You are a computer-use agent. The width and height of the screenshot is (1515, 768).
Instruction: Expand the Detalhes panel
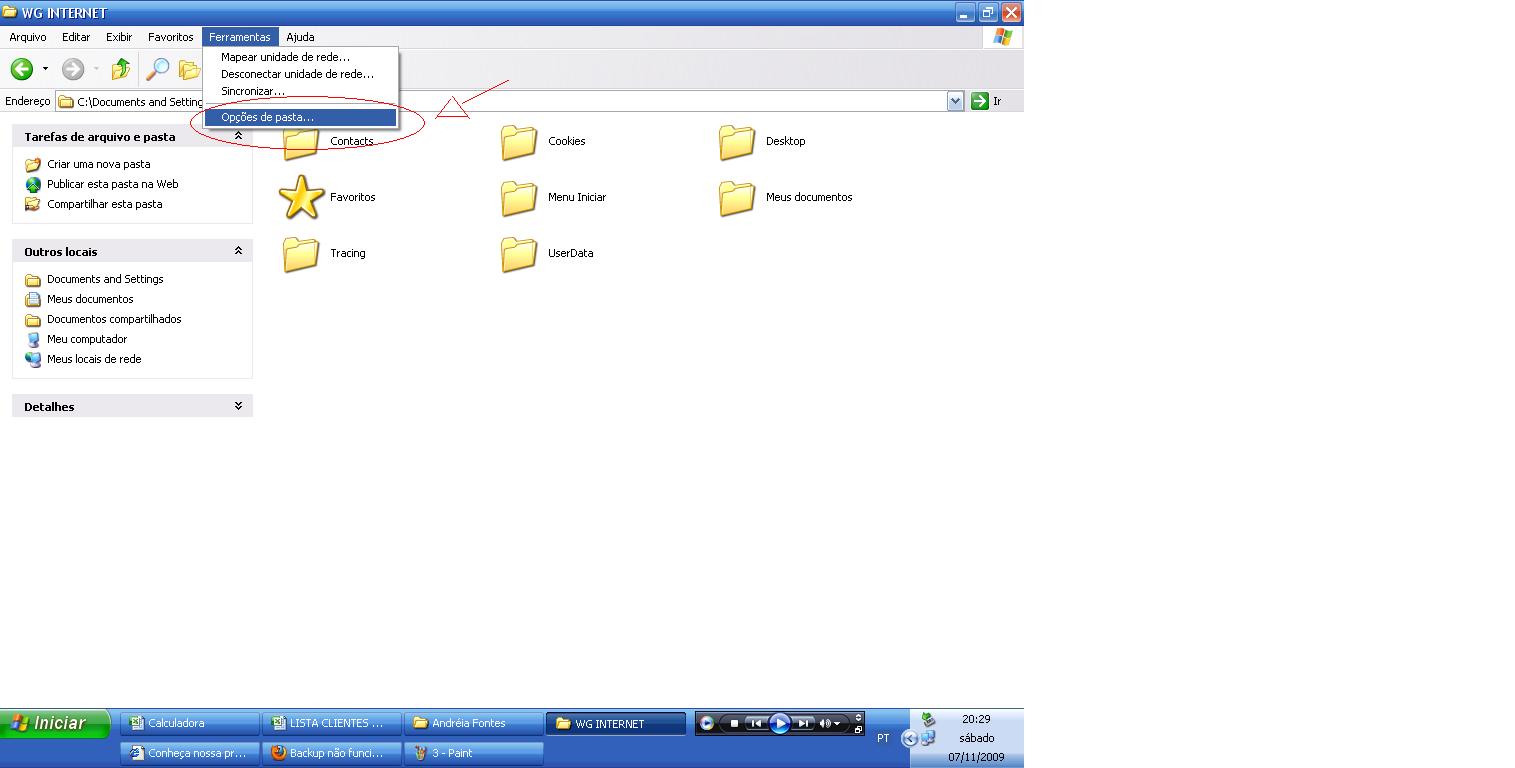[238, 406]
